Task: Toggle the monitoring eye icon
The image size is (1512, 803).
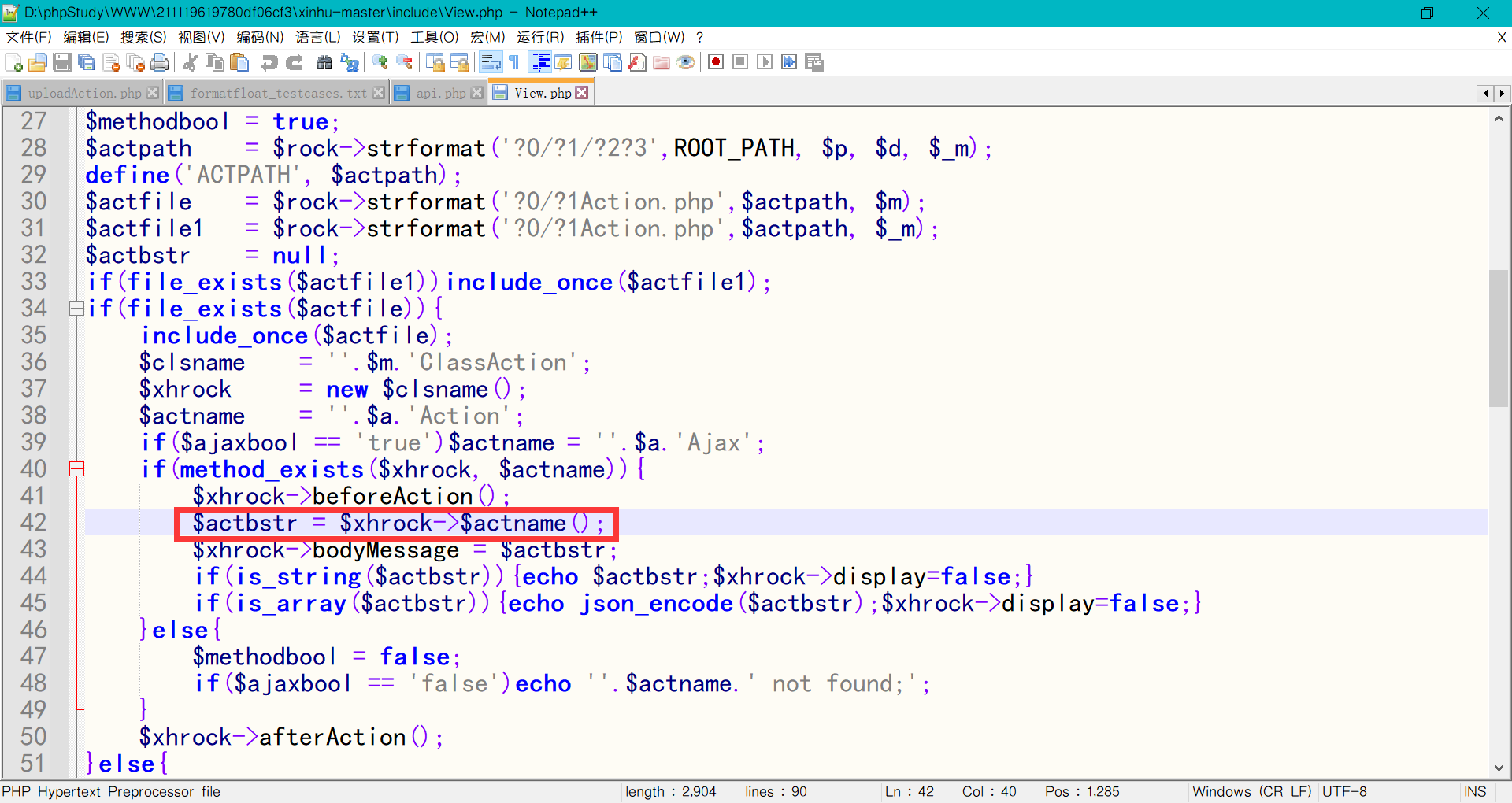Action: 685,62
